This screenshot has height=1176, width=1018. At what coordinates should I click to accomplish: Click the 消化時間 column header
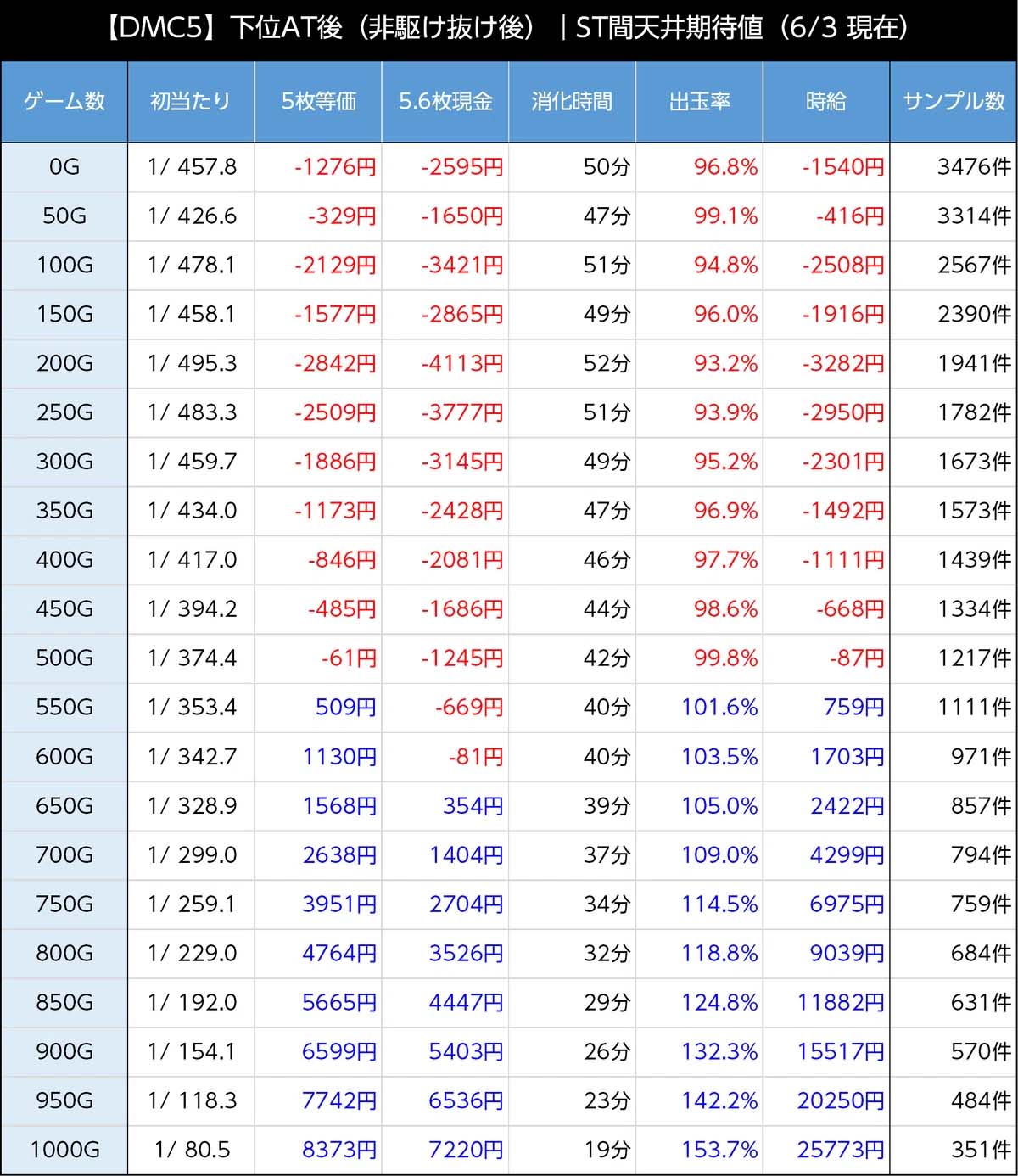tap(572, 102)
